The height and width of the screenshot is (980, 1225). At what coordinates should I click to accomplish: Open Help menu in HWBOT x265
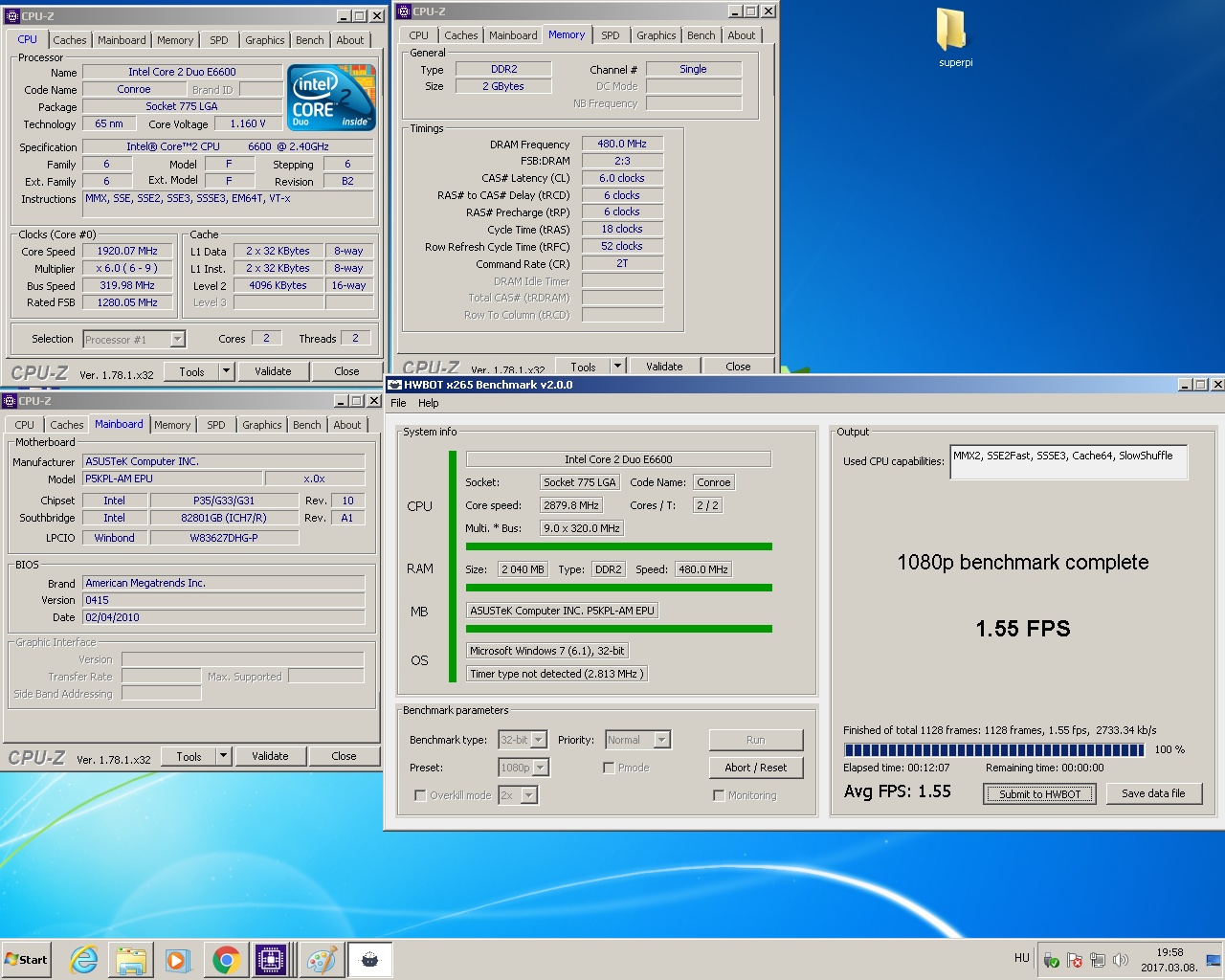point(428,403)
